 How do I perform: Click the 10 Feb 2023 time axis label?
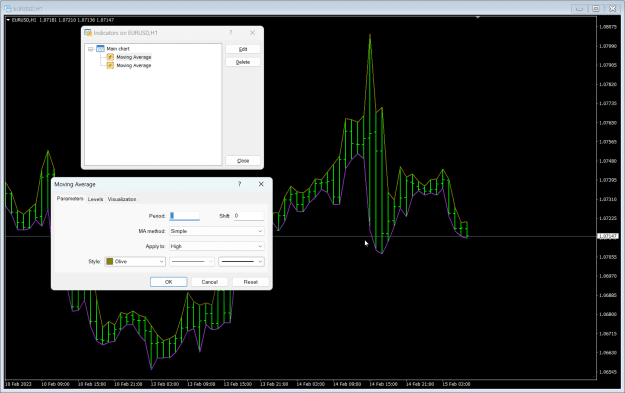click(18, 384)
